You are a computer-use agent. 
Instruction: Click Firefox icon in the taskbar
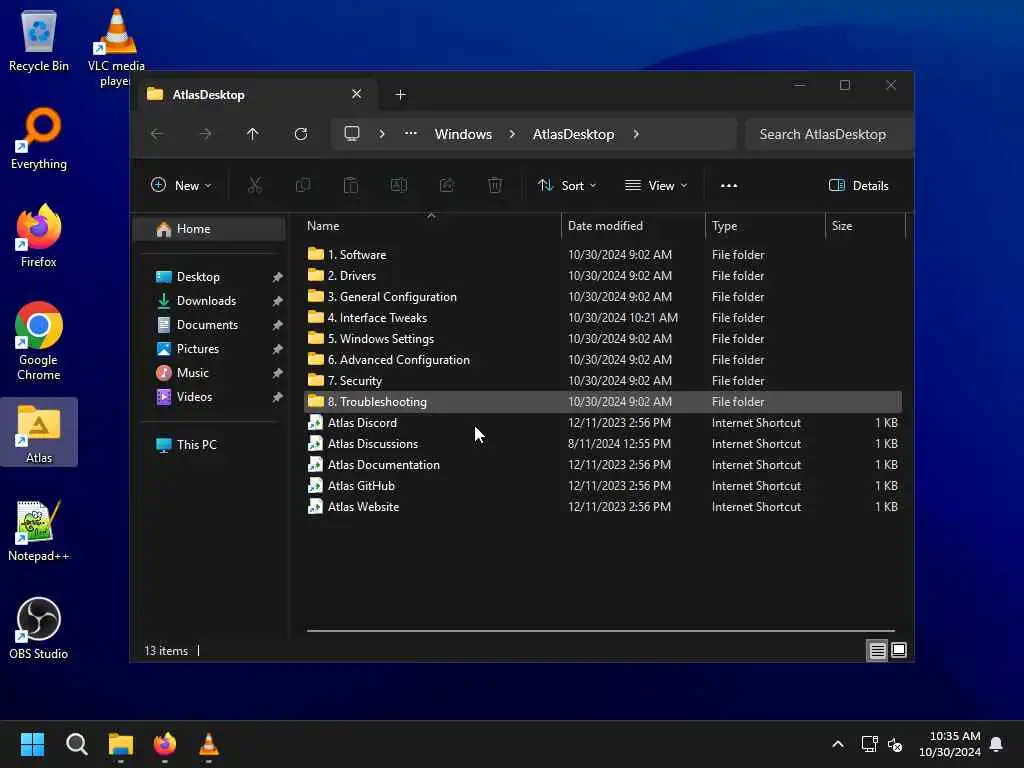[x=165, y=744]
